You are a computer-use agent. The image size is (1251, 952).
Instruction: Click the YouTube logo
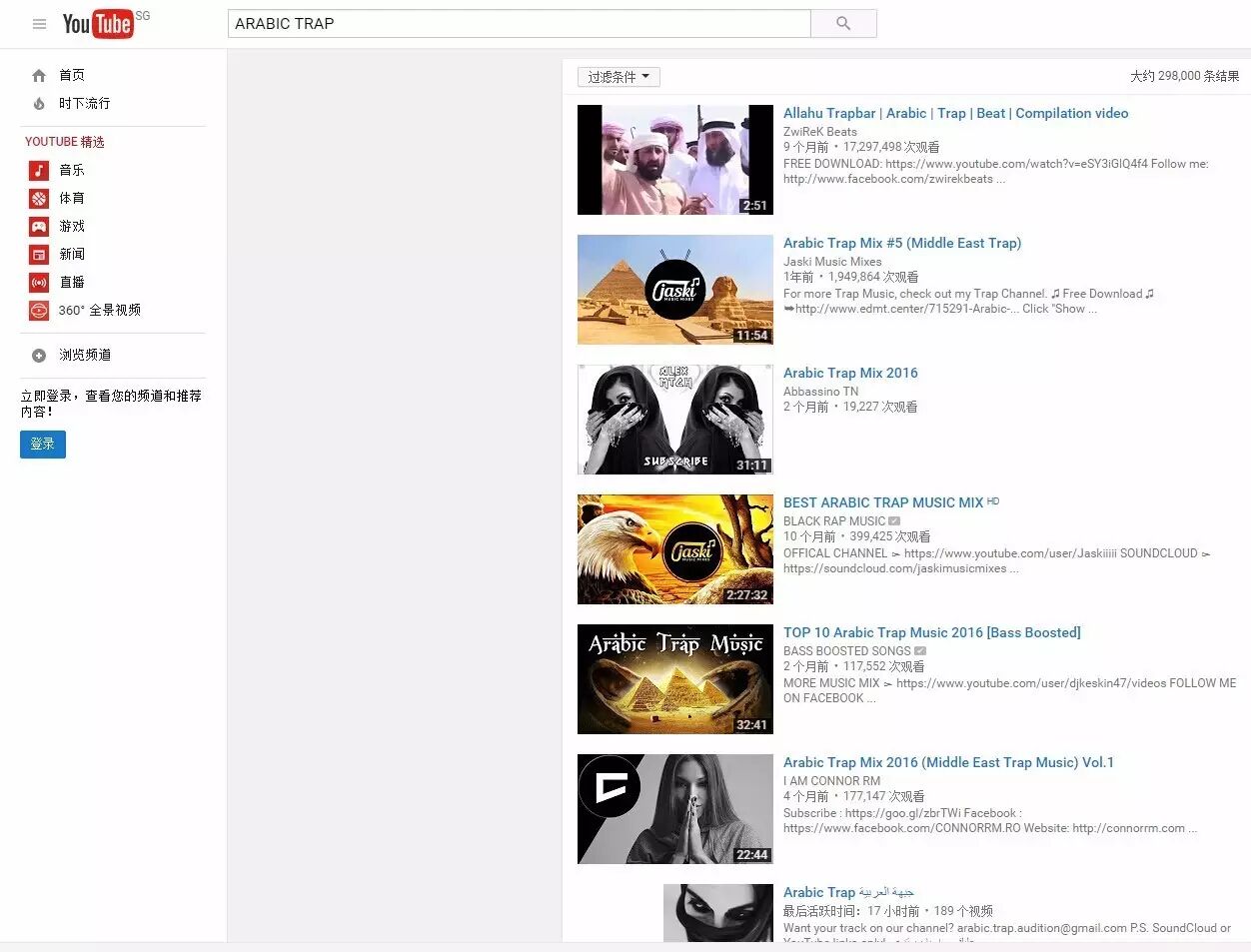[98, 24]
